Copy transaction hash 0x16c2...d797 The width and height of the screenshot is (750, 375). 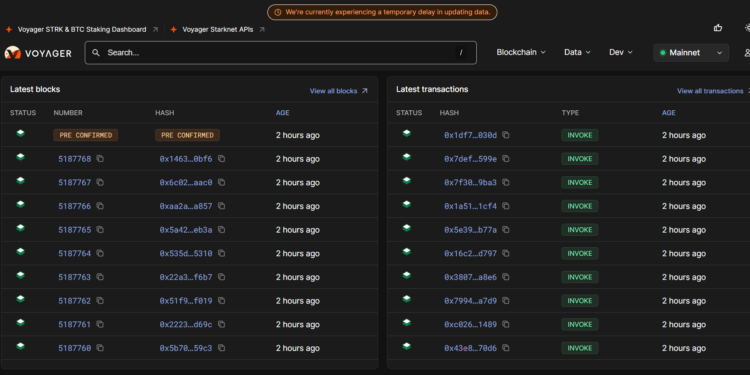pyautogui.click(x=506, y=254)
